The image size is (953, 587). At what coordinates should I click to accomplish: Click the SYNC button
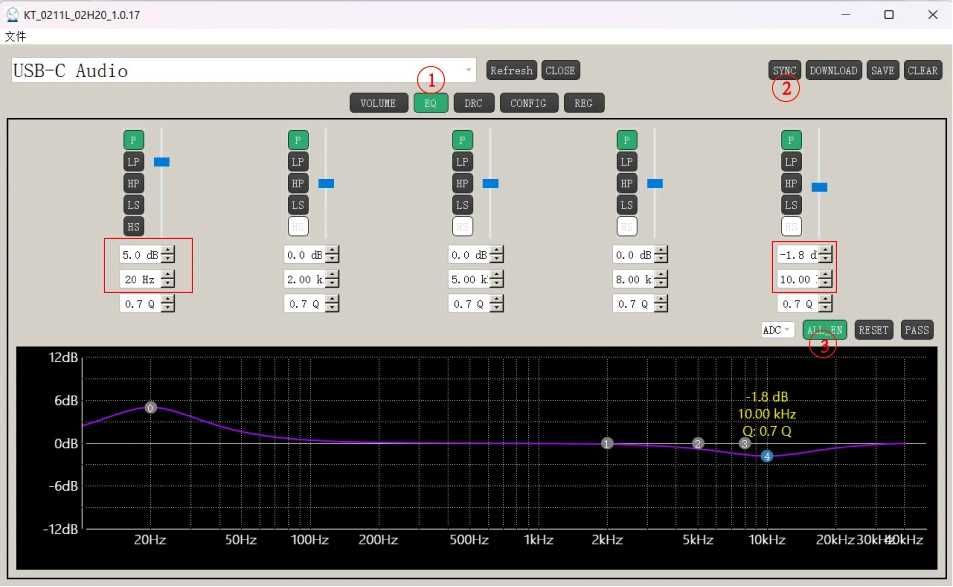pos(784,70)
